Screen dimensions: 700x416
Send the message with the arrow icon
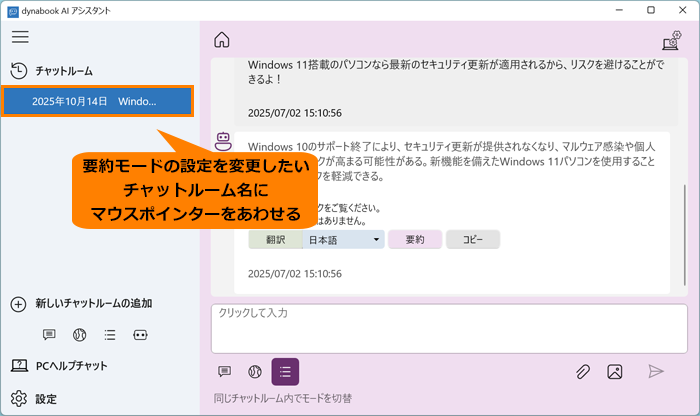656,371
